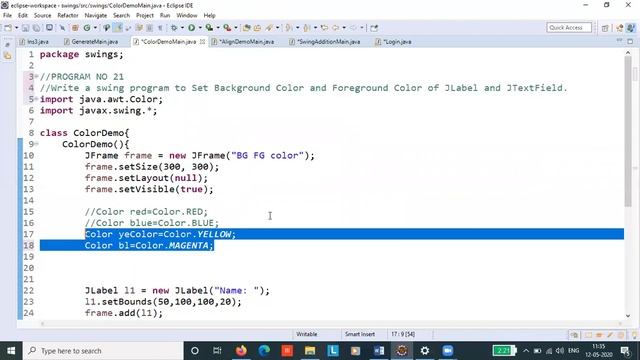Screen dimensions: 640x360
Task: Collapse the imports fold at line 5
Action: coord(37,99)
